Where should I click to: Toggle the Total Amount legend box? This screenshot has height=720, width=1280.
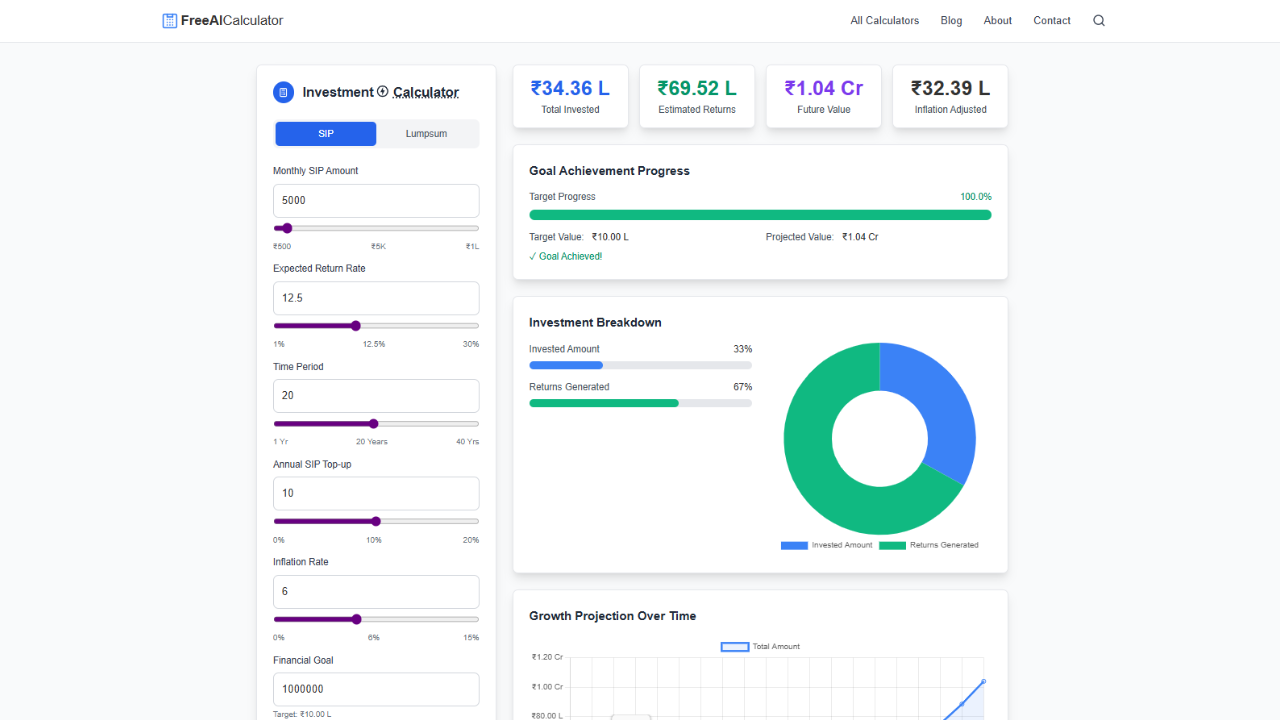pos(735,647)
